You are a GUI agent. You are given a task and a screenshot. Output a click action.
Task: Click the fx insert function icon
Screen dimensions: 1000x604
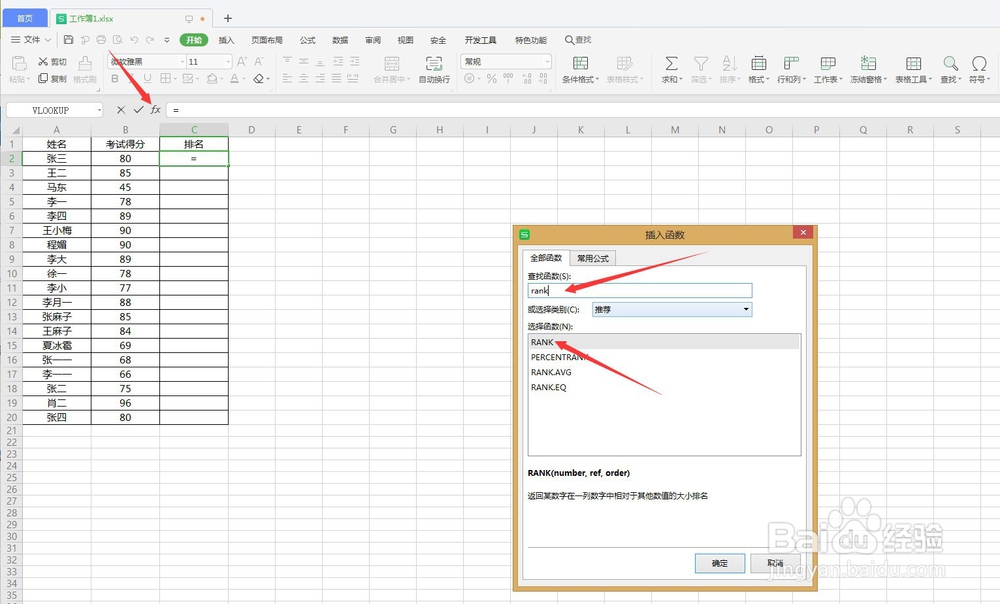(156, 110)
